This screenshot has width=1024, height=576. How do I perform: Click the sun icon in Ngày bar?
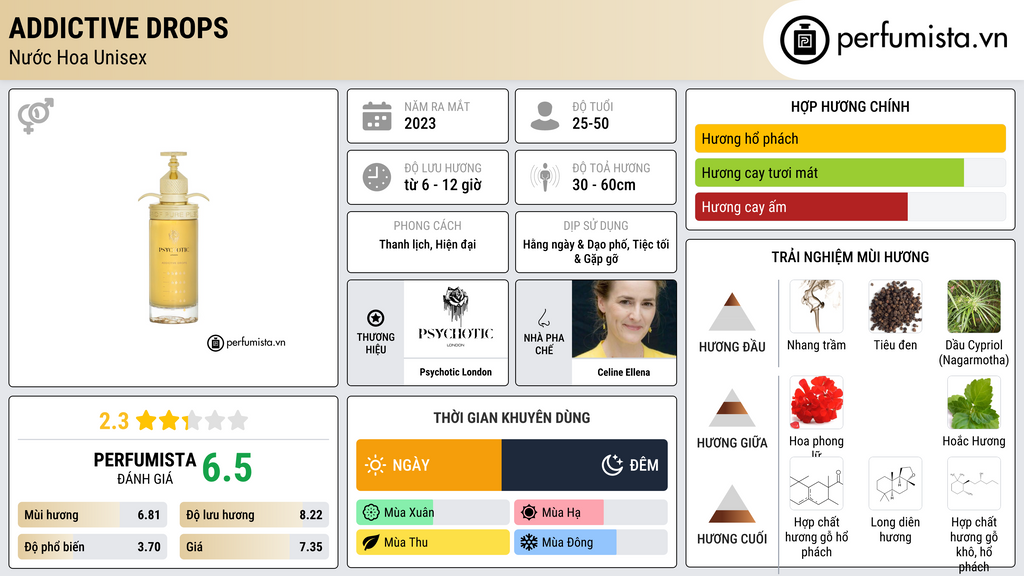[376, 465]
